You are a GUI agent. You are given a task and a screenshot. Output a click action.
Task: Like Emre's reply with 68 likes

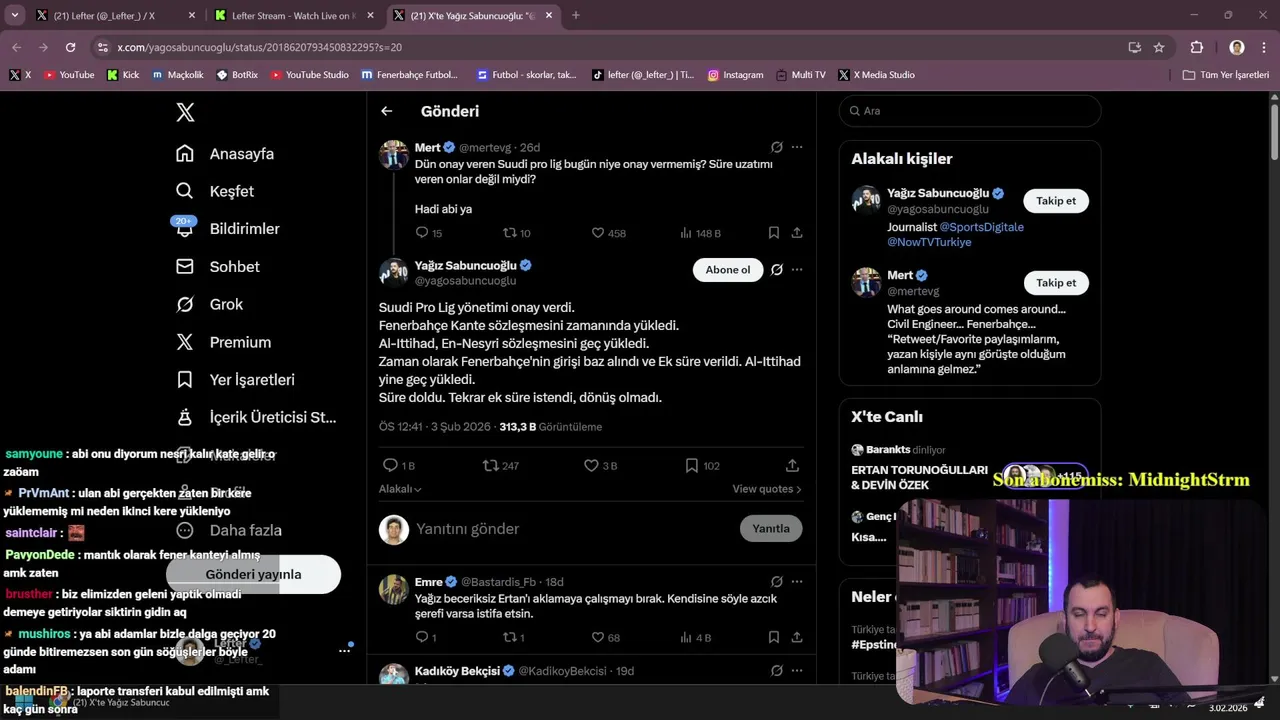click(x=606, y=638)
